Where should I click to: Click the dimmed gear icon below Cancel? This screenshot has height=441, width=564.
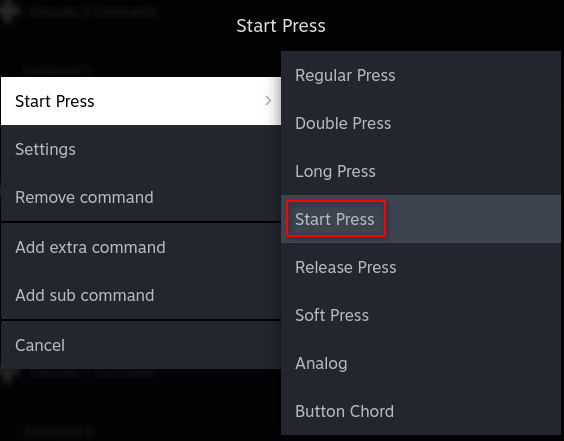tap(8, 375)
